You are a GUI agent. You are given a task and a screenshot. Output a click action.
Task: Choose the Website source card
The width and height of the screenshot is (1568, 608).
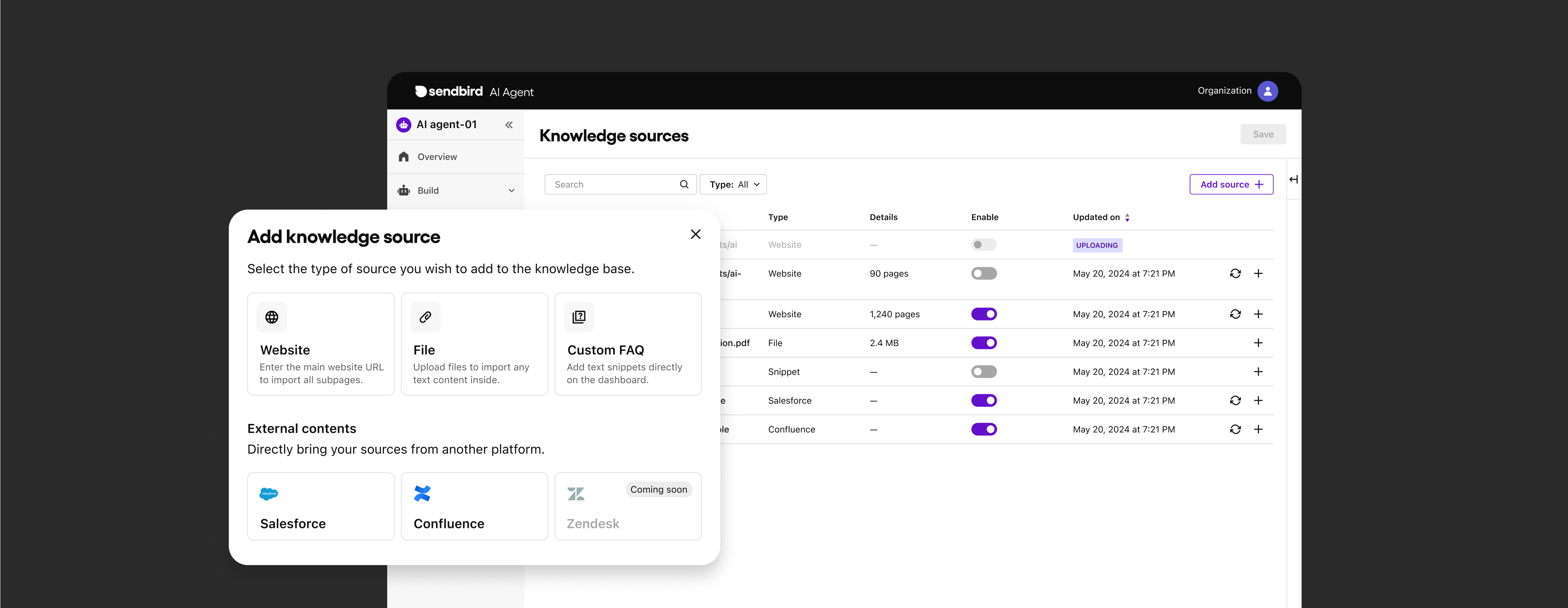tap(321, 344)
